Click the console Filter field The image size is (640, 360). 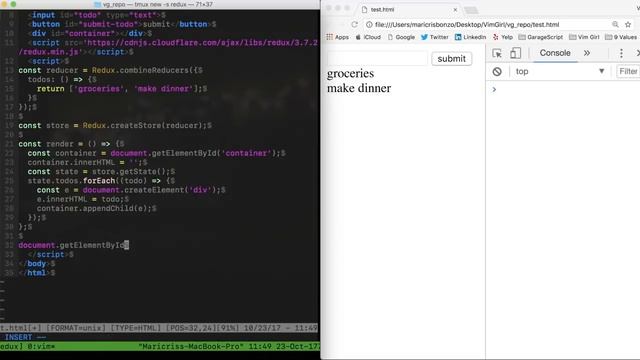point(628,71)
